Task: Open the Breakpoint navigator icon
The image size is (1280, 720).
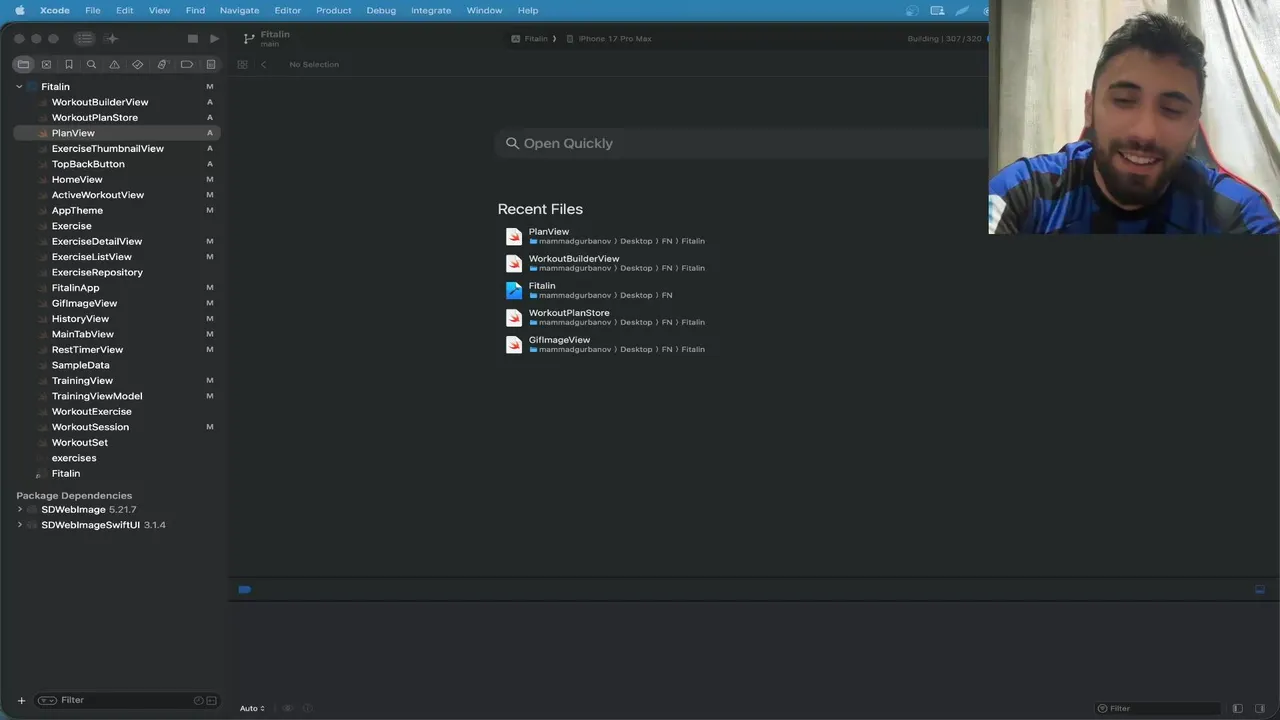Action: 187,64
